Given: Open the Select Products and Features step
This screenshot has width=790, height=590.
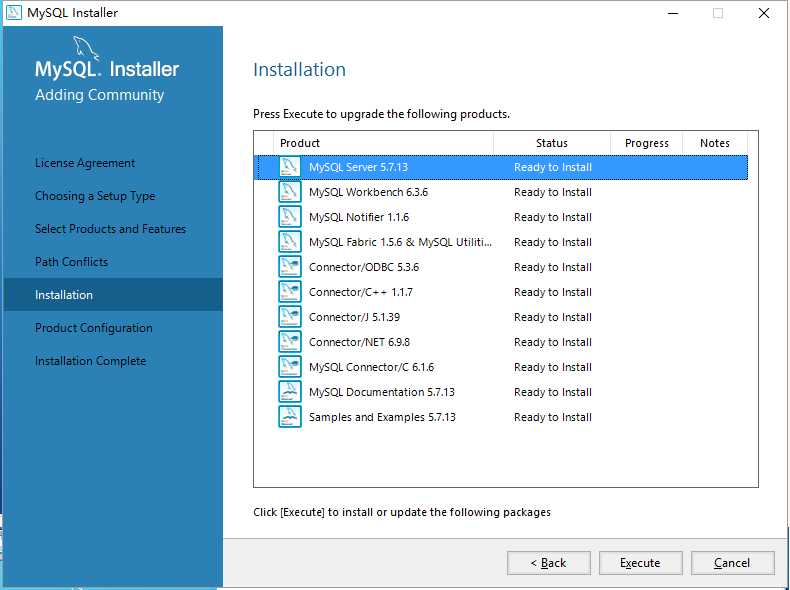Looking at the screenshot, I should [110, 229].
